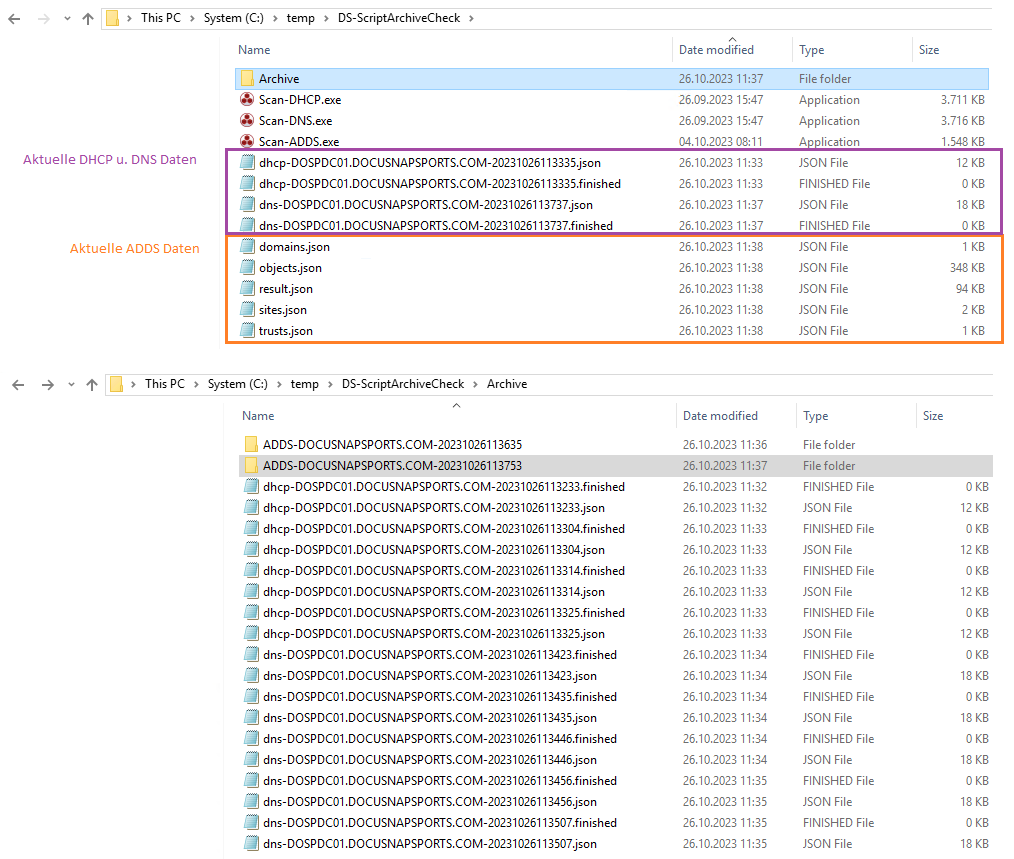1014x859 pixels.
Task: Click file name dns 20231026113435.finished
Action: coord(440,697)
